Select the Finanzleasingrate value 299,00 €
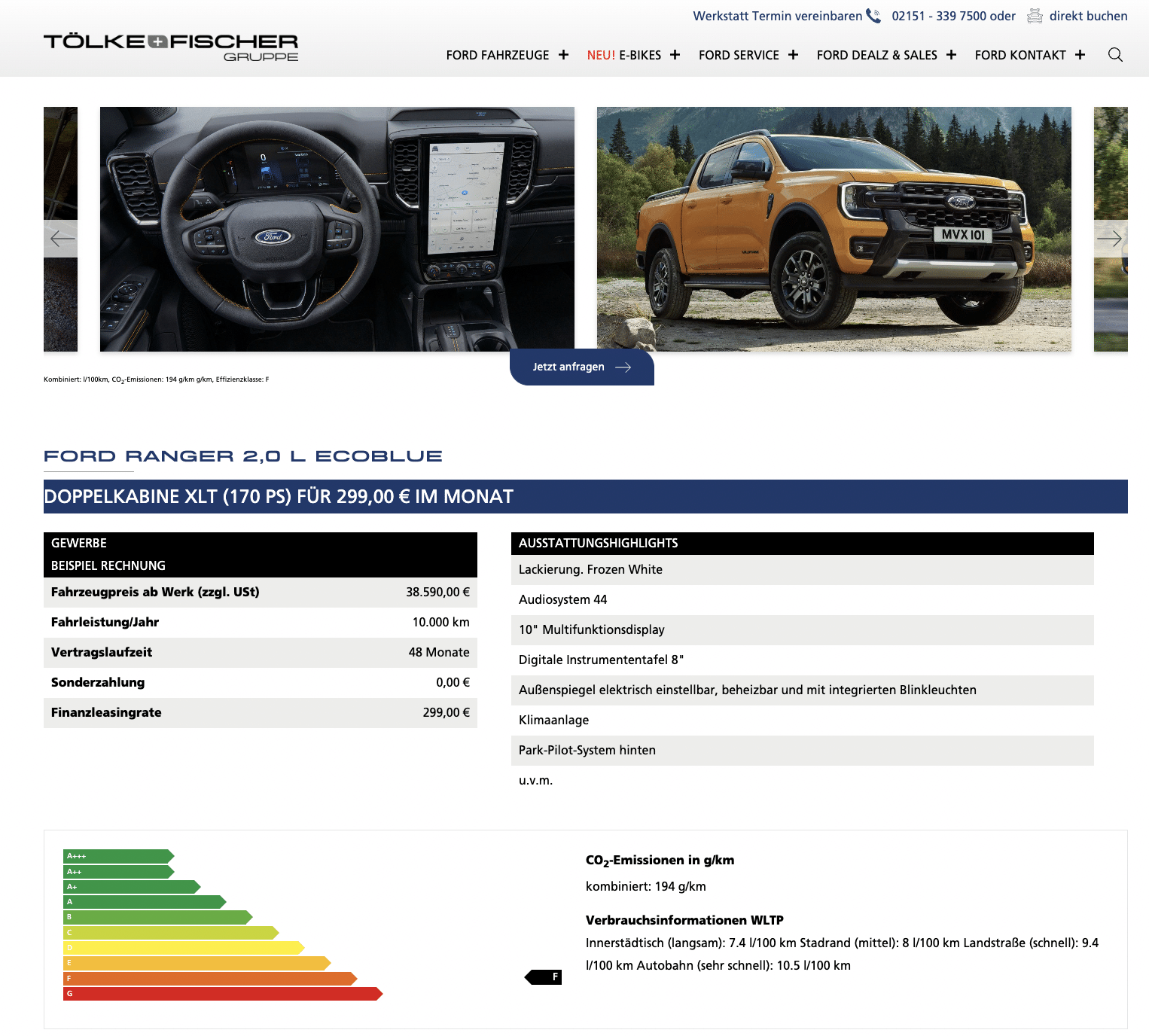 point(446,712)
